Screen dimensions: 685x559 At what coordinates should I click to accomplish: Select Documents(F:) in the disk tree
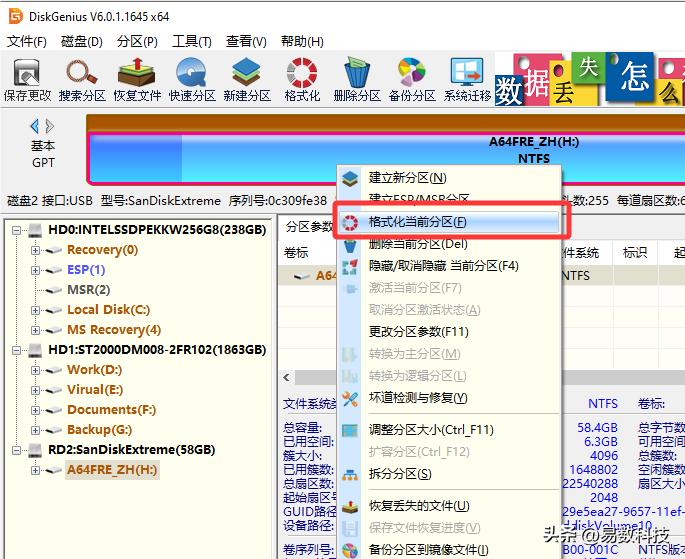(111, 410)
